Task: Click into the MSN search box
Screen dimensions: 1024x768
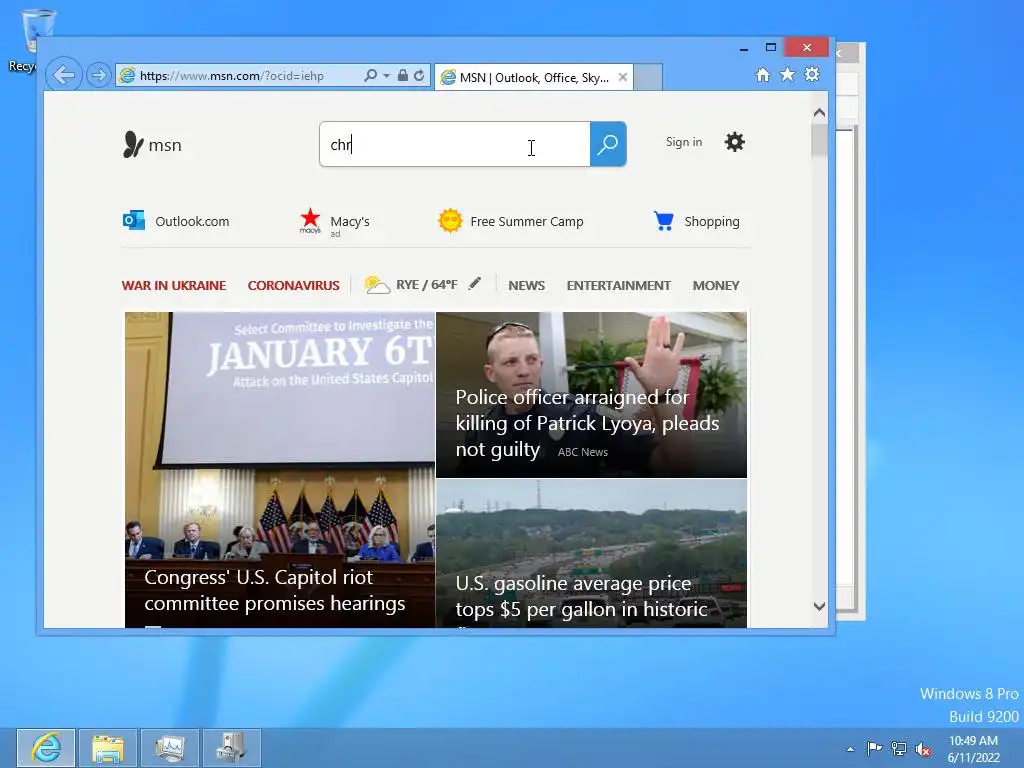Action: [x=455, y=144]
